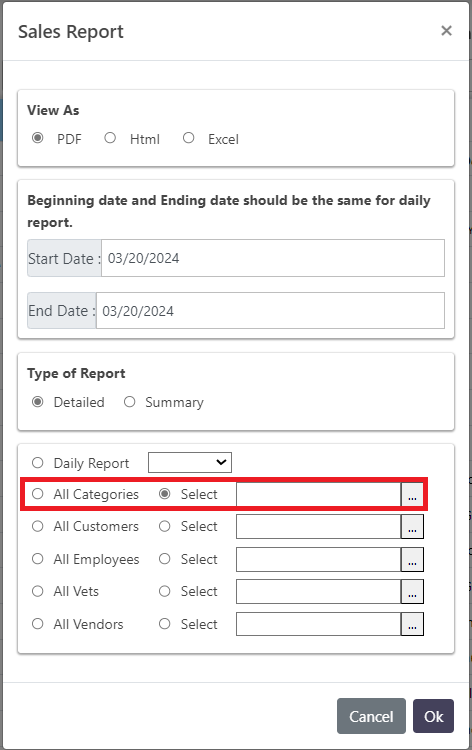Select Html view option
This screenshot has height=750, width=472.
[110, 138]
